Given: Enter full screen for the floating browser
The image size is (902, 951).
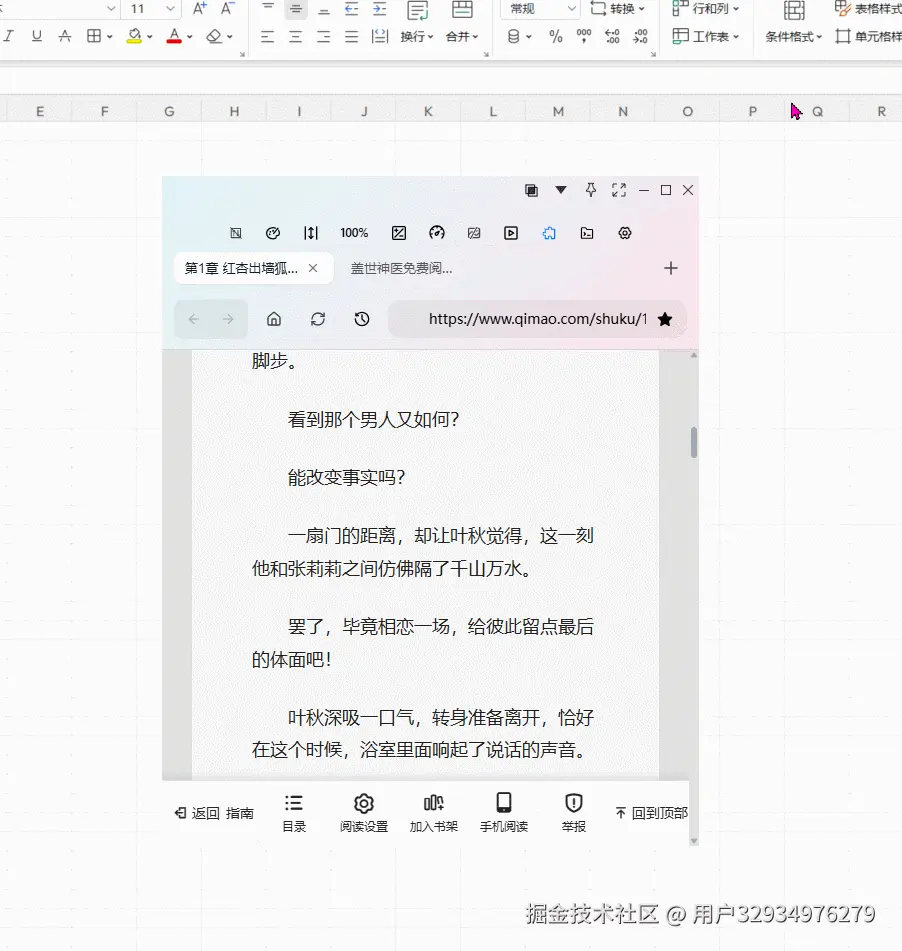Looking at the screenshot, I should click(x=619, y=190).
